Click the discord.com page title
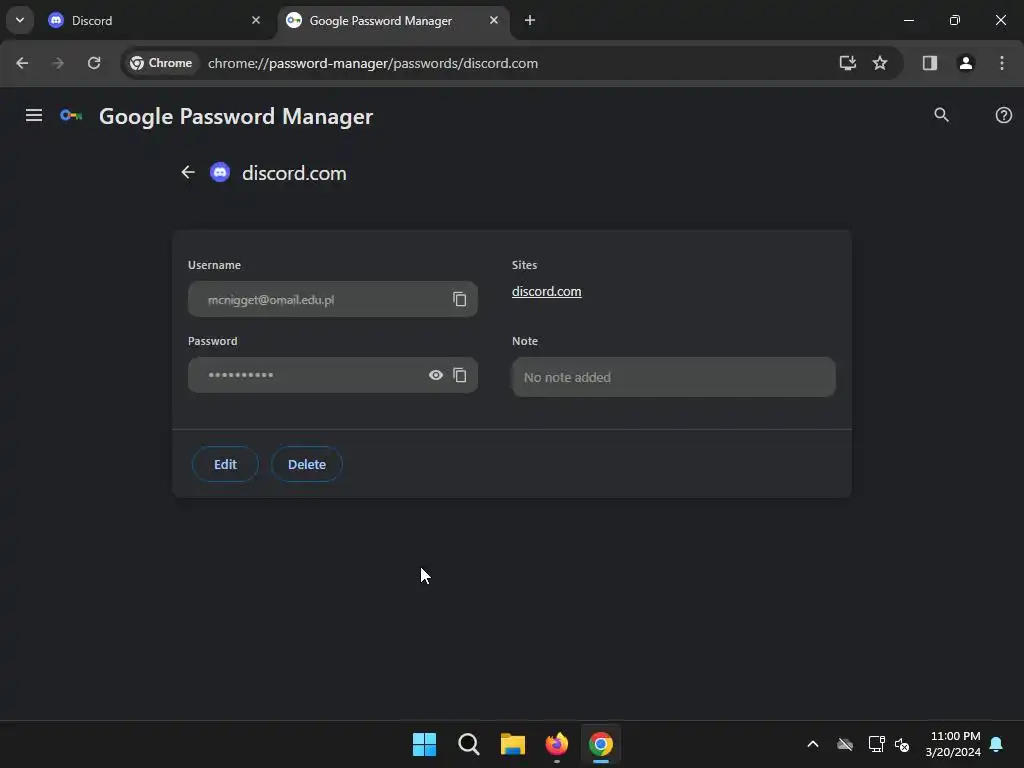Viewport: 1024px width, 768px height. [x=294, y=173]
